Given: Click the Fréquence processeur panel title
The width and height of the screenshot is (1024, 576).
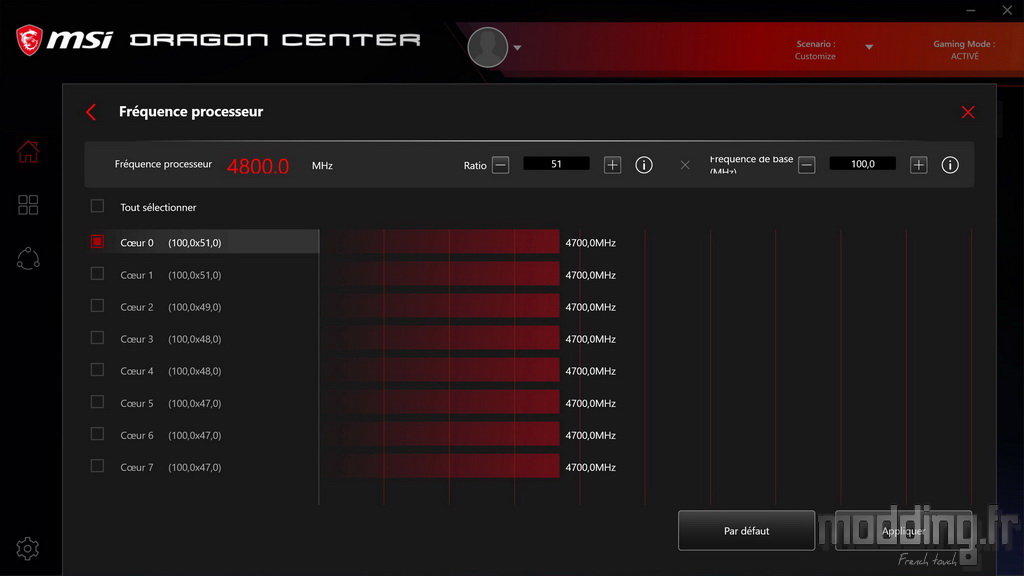Looking at the screenshot, I should [191, 112].
